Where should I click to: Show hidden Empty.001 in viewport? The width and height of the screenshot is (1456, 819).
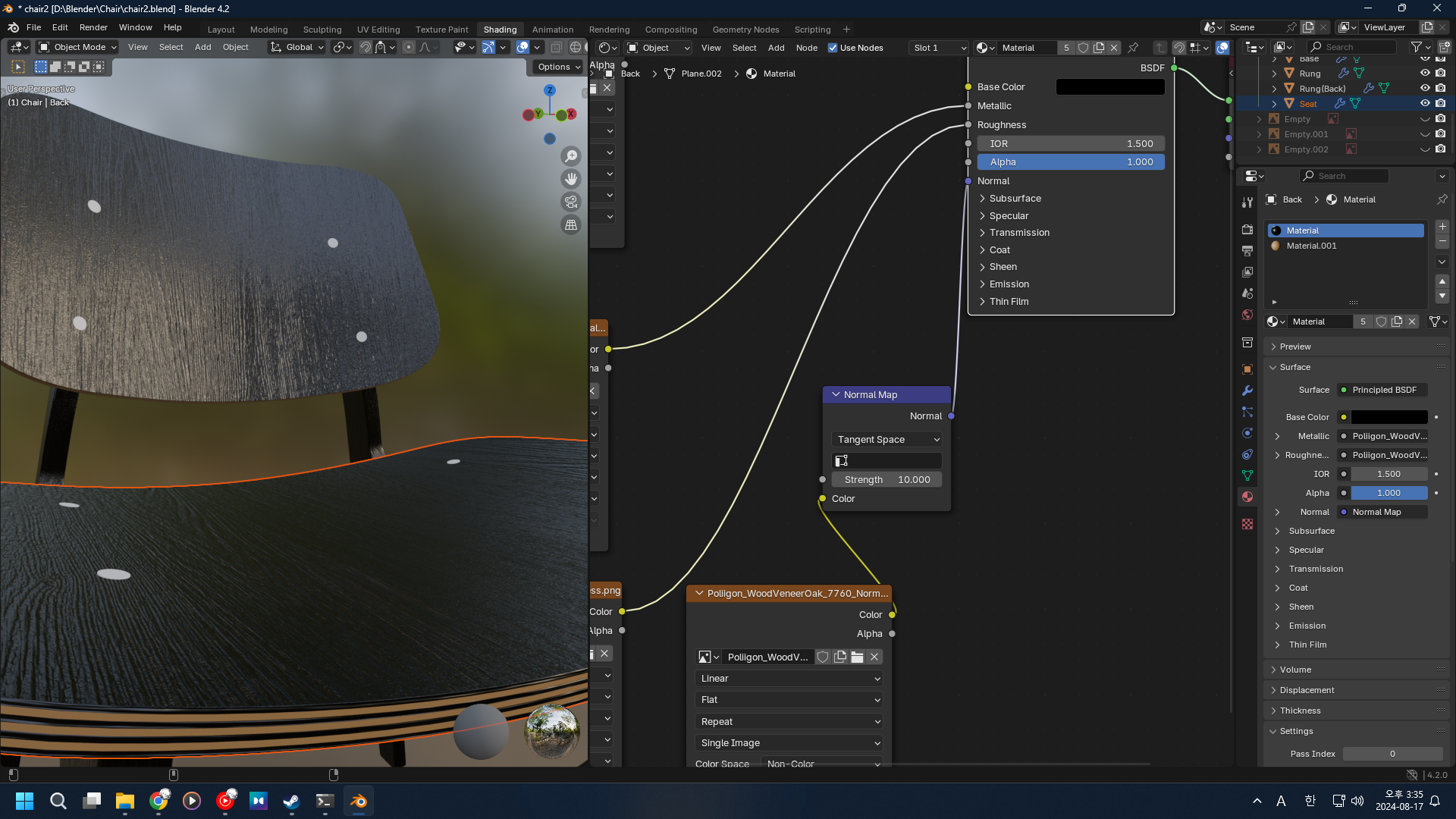[x=1425, y=134]
